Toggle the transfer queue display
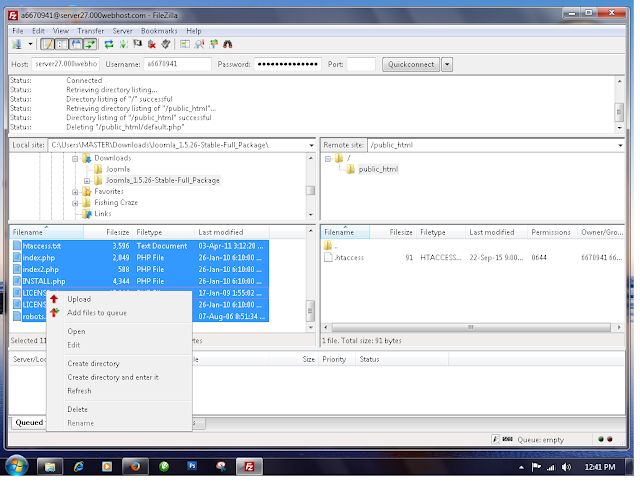 click(x=90, y=44)
